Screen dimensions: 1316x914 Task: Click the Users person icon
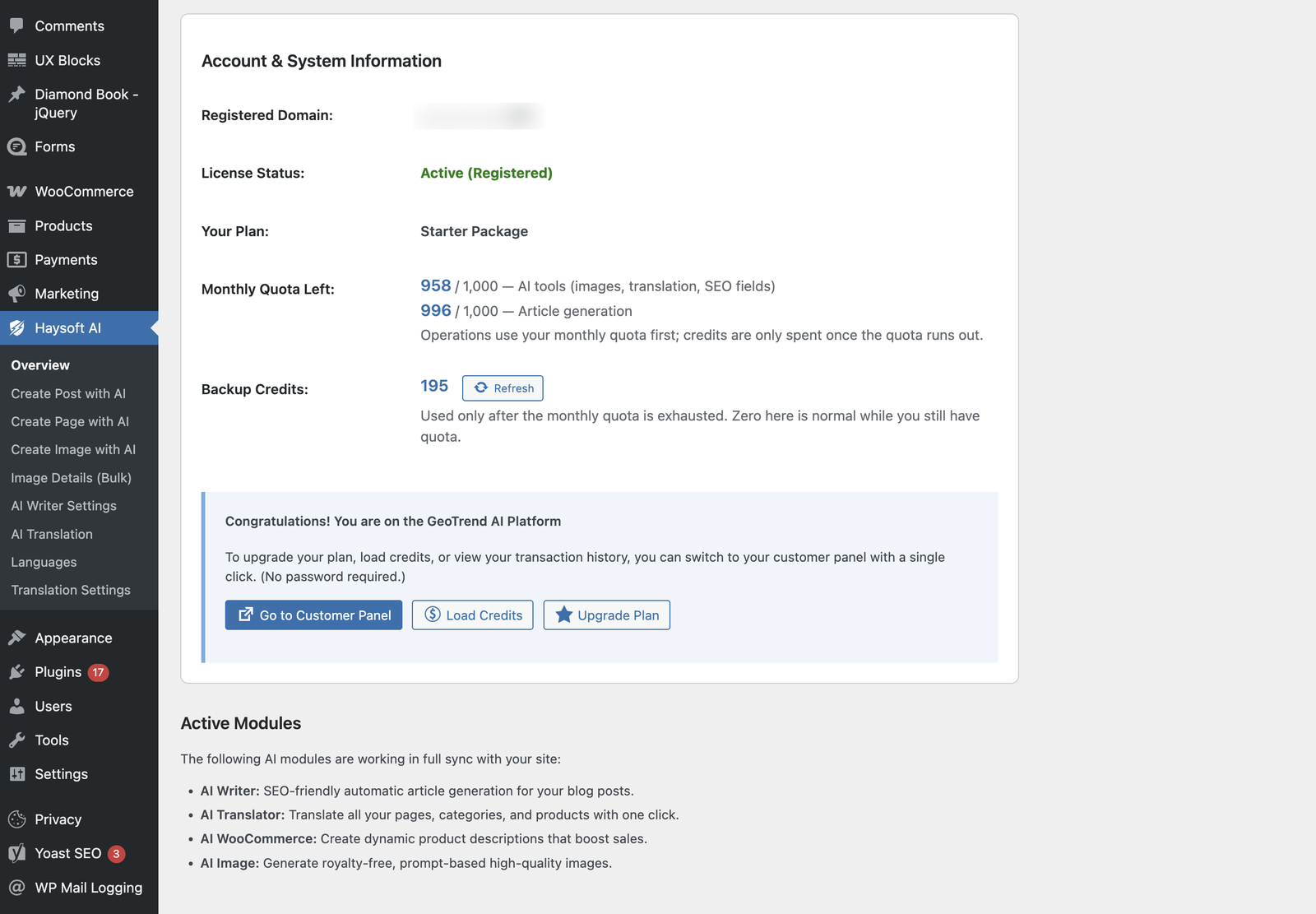click(x=16, y=706)
